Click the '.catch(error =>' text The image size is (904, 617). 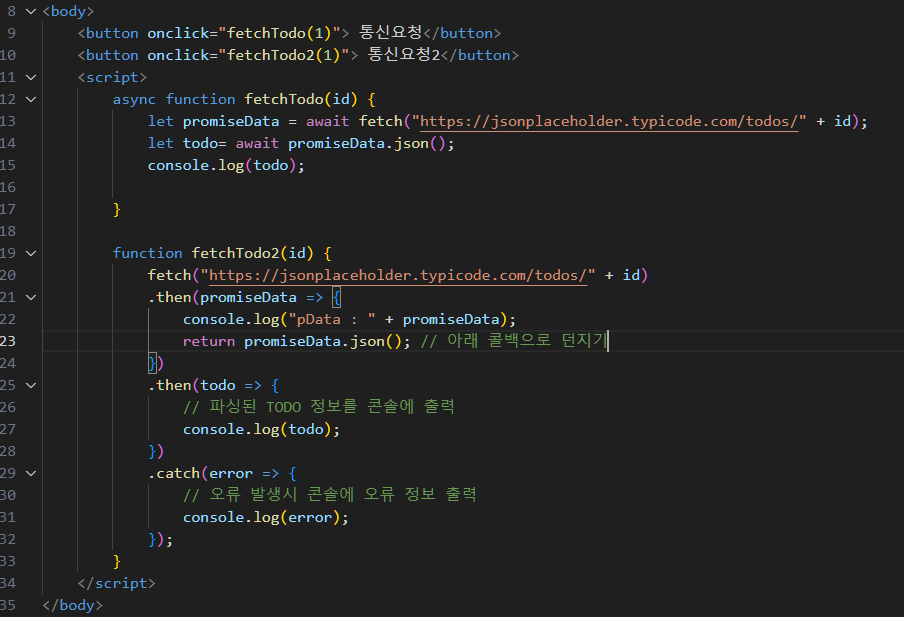pos(214,473)
